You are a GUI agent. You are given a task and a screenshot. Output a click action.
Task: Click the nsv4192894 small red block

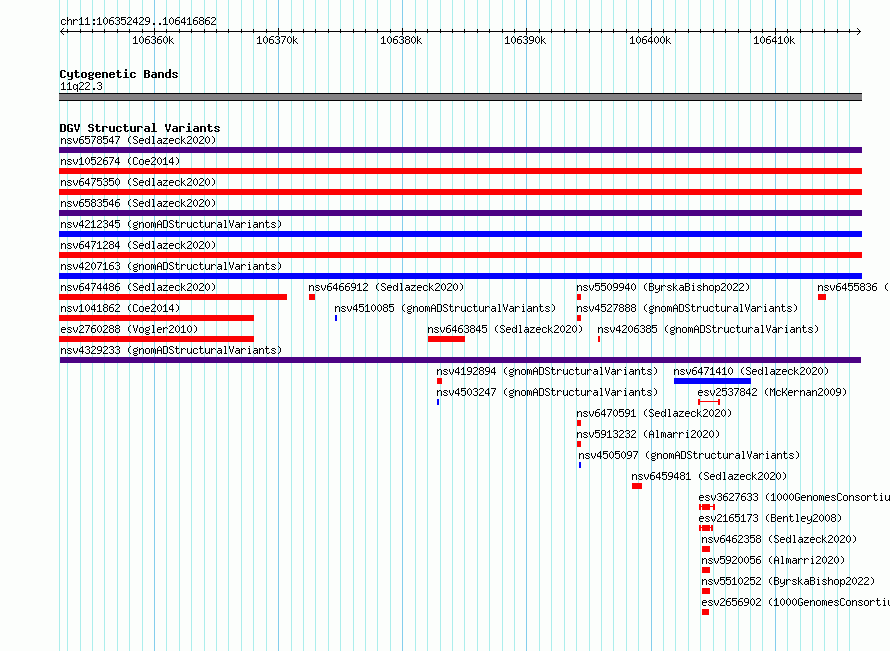tap(439, 381)
